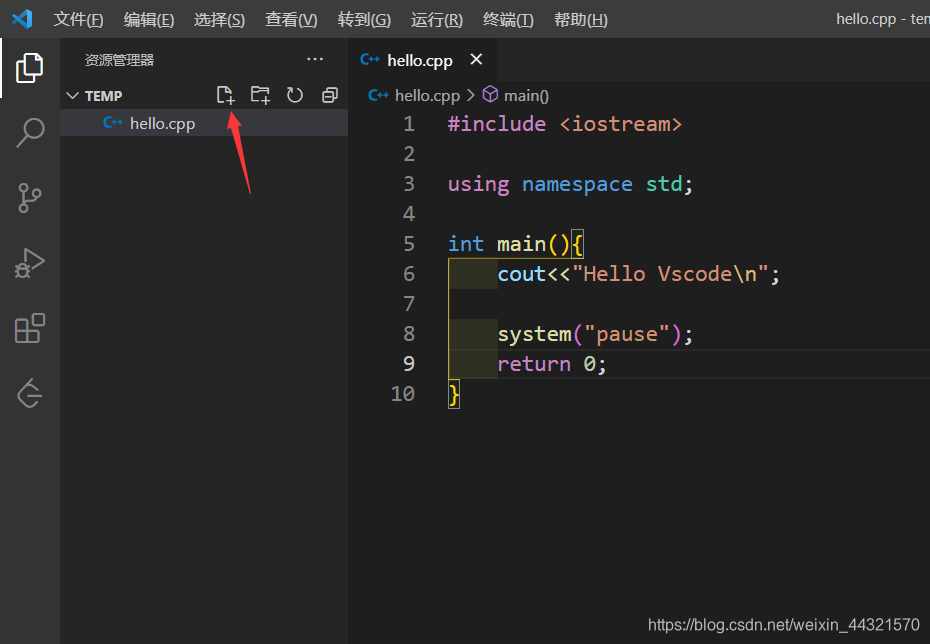Click the system("pause") line

(595, 334)
